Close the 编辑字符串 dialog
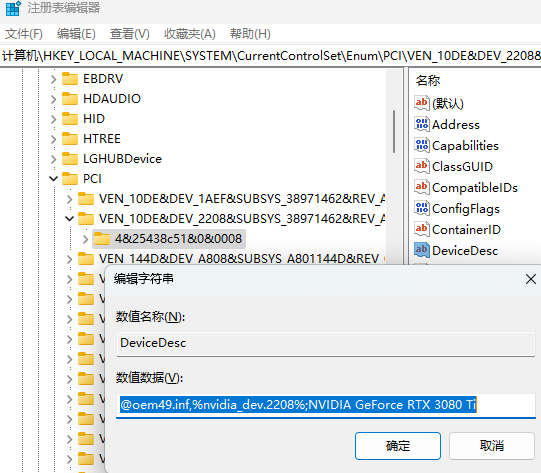 (x=531, y=279)
